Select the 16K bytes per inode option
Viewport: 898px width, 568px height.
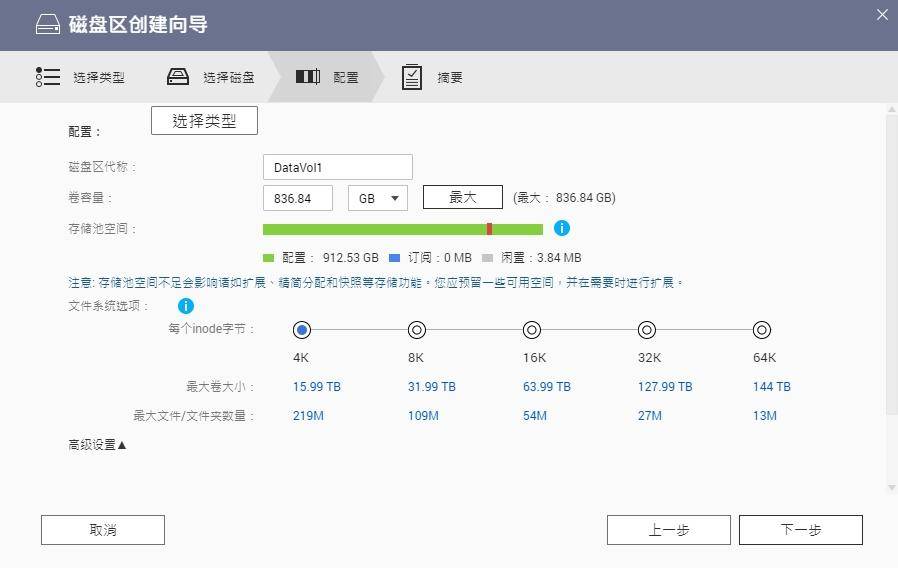532,330
